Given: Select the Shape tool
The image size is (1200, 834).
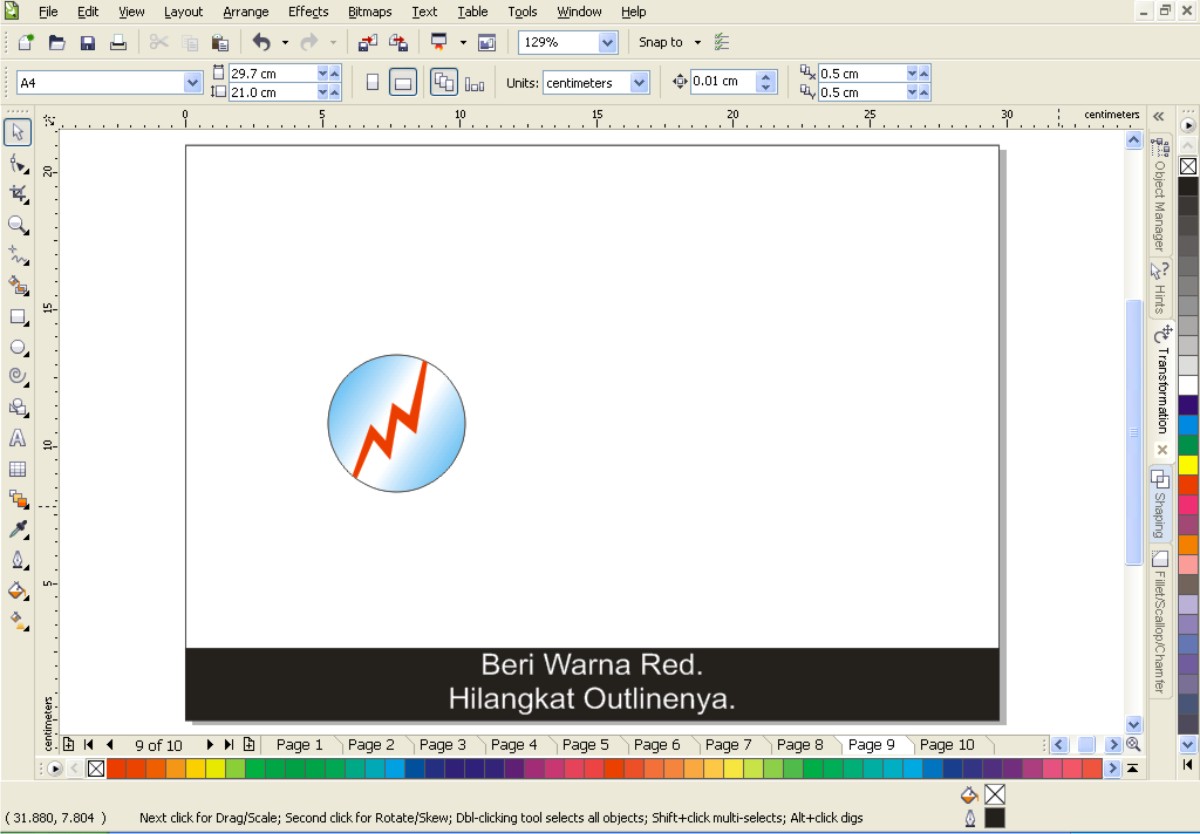Looking at the screenshot, I should (18, 163).
